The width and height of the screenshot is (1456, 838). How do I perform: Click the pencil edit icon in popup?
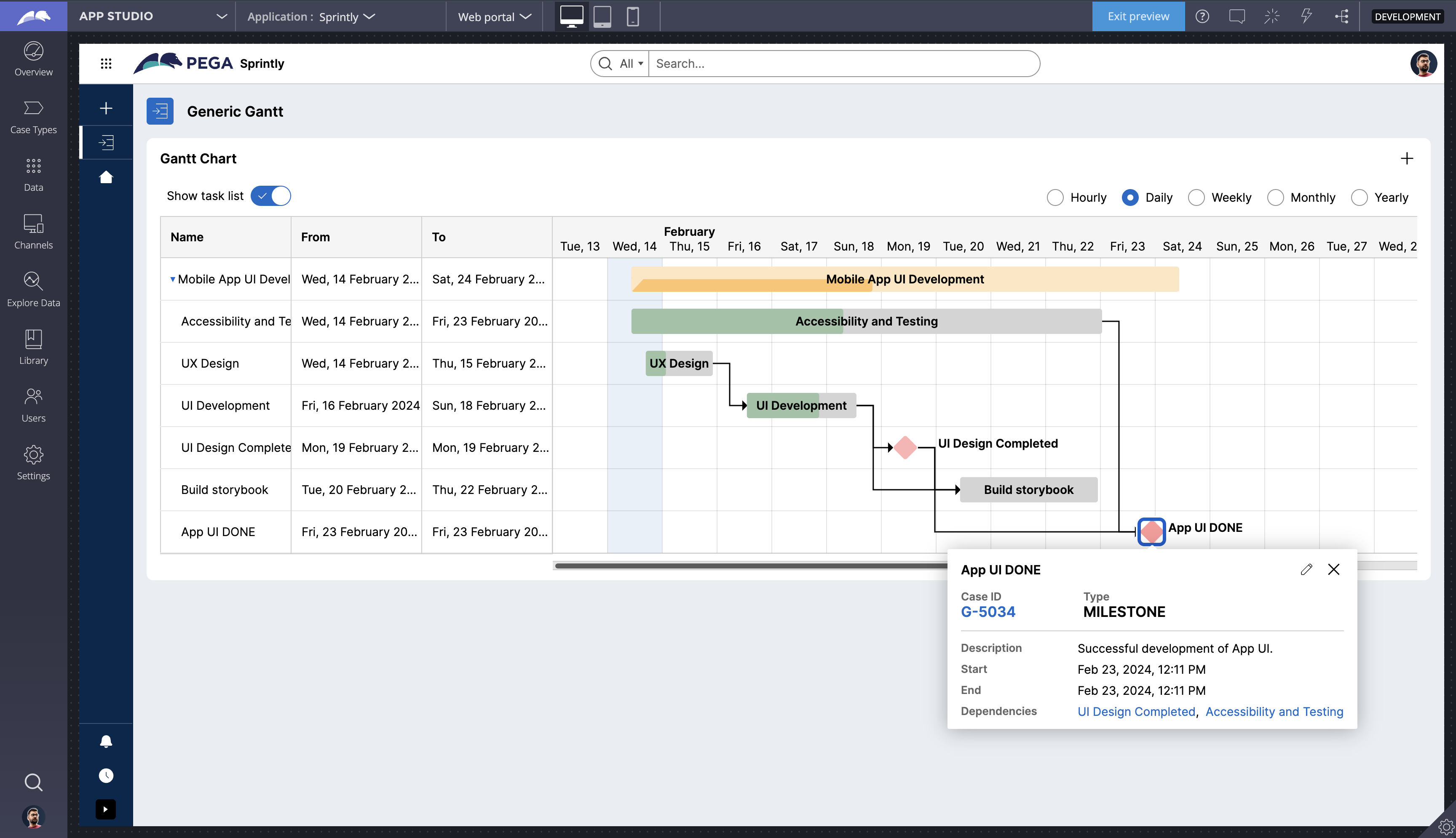point(1306,569)
